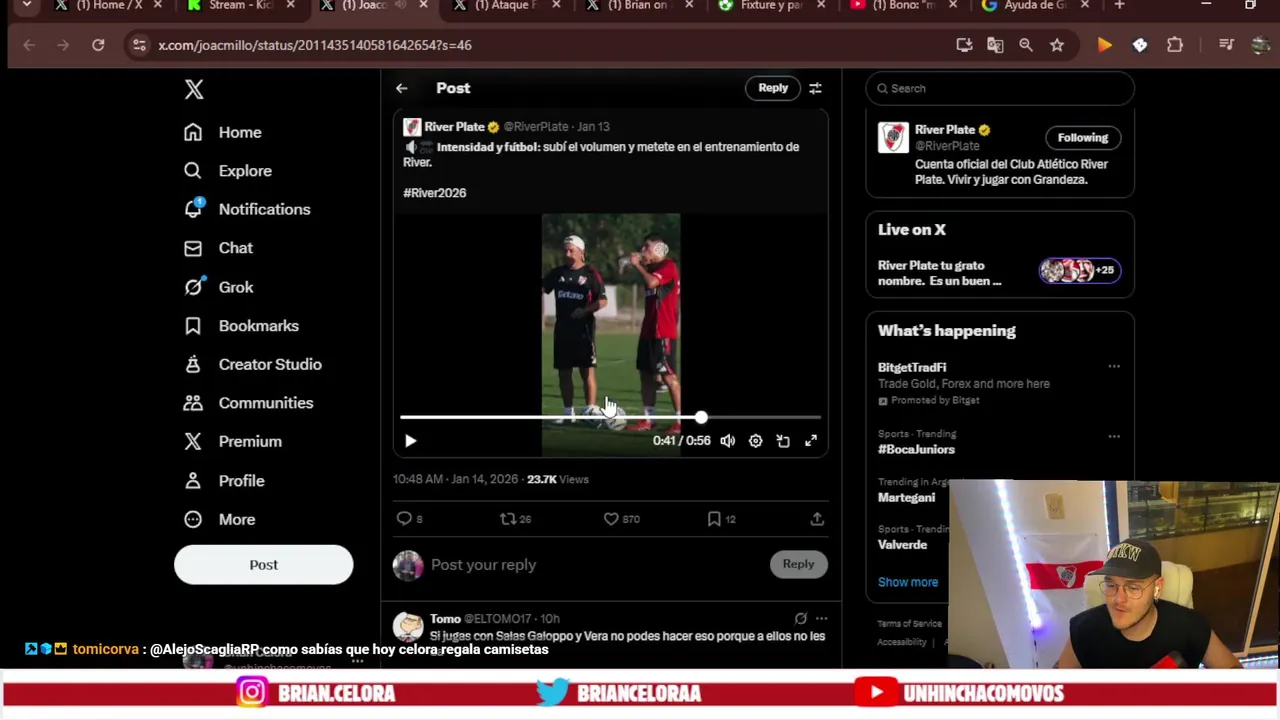Zoom page with magnifier icon
Viewport: 1280px width, 720px height.
1026,45
